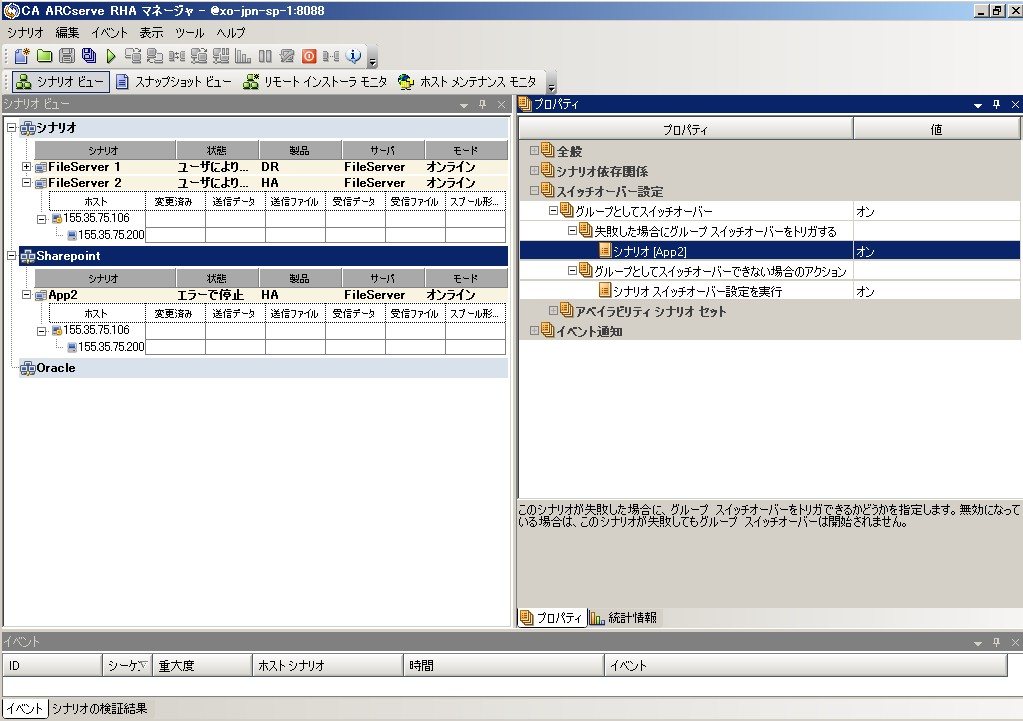
Task: Click the yellow open folder toolbar icon
Action: point(44,56)
